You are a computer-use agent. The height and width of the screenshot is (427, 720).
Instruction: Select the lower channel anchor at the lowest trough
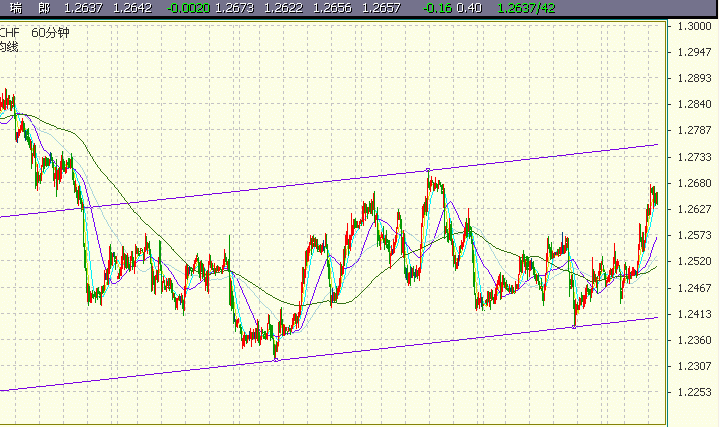pos(276,360)
